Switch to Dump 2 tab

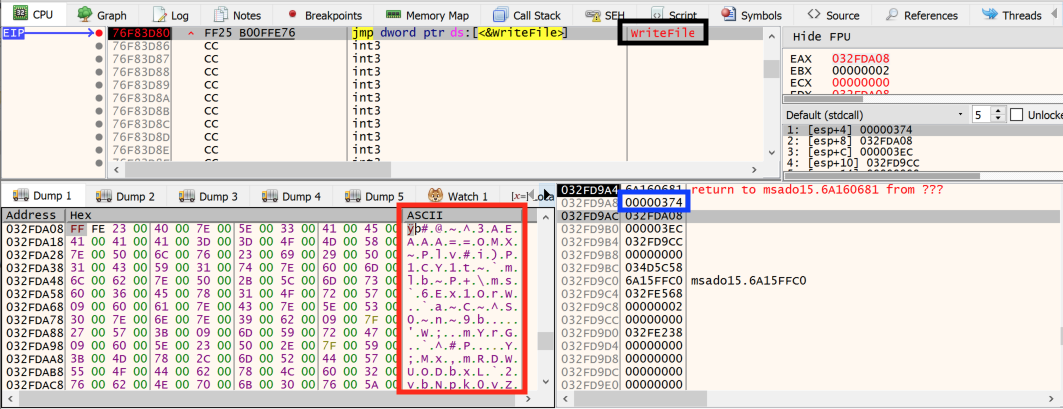click(125, 196)
